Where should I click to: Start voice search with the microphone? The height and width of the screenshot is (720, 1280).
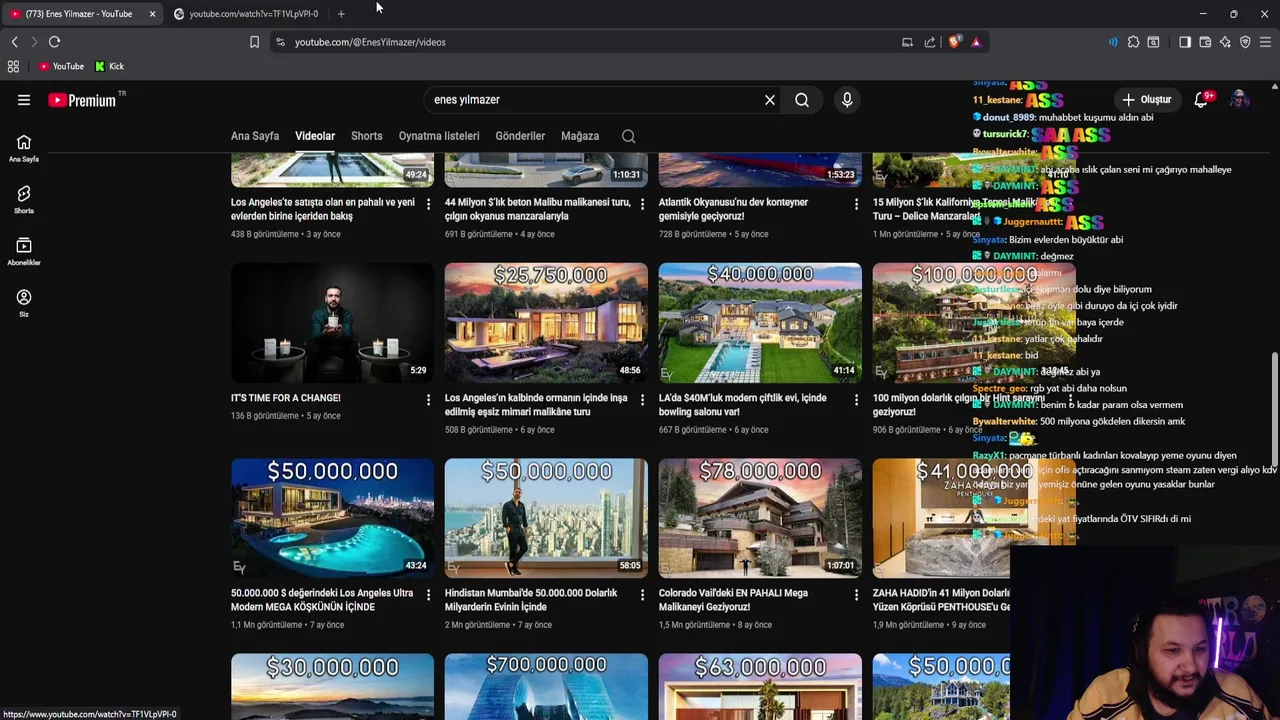(847, 100)
